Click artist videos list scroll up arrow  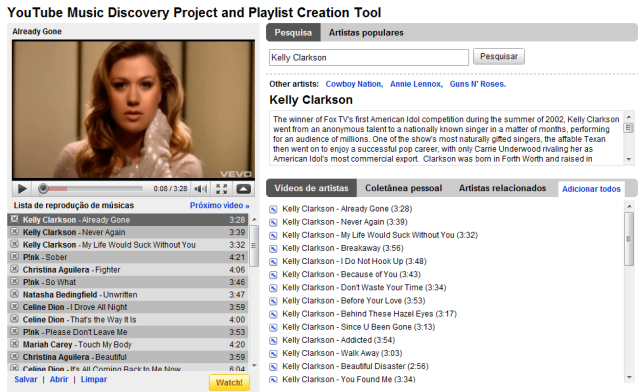pos(629,207)
